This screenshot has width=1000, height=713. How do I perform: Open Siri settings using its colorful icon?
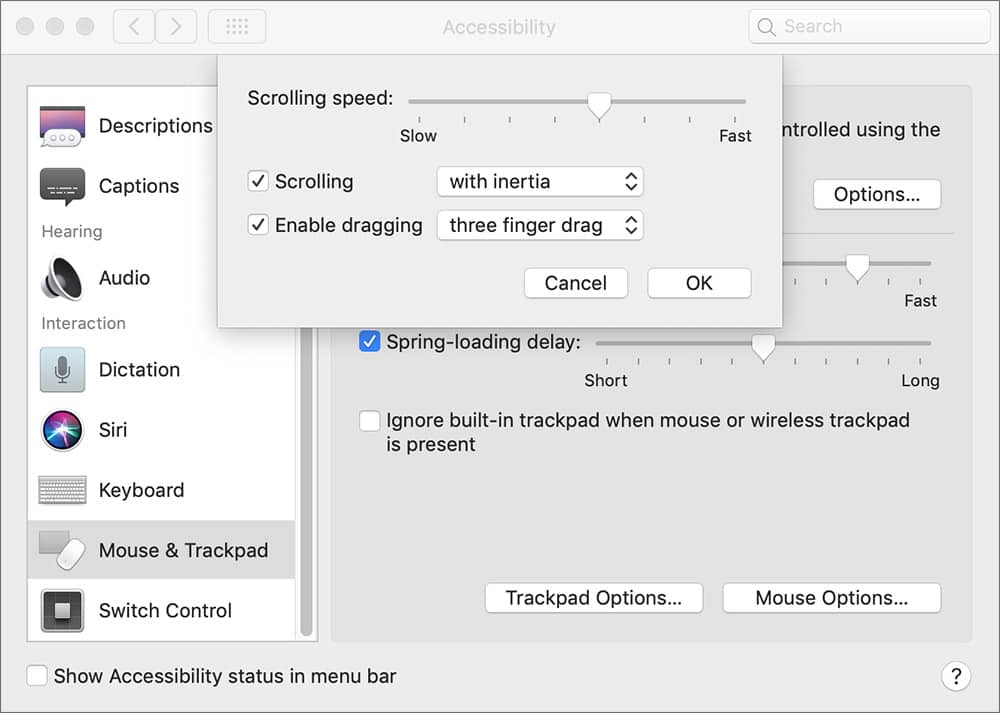[62, 430]
